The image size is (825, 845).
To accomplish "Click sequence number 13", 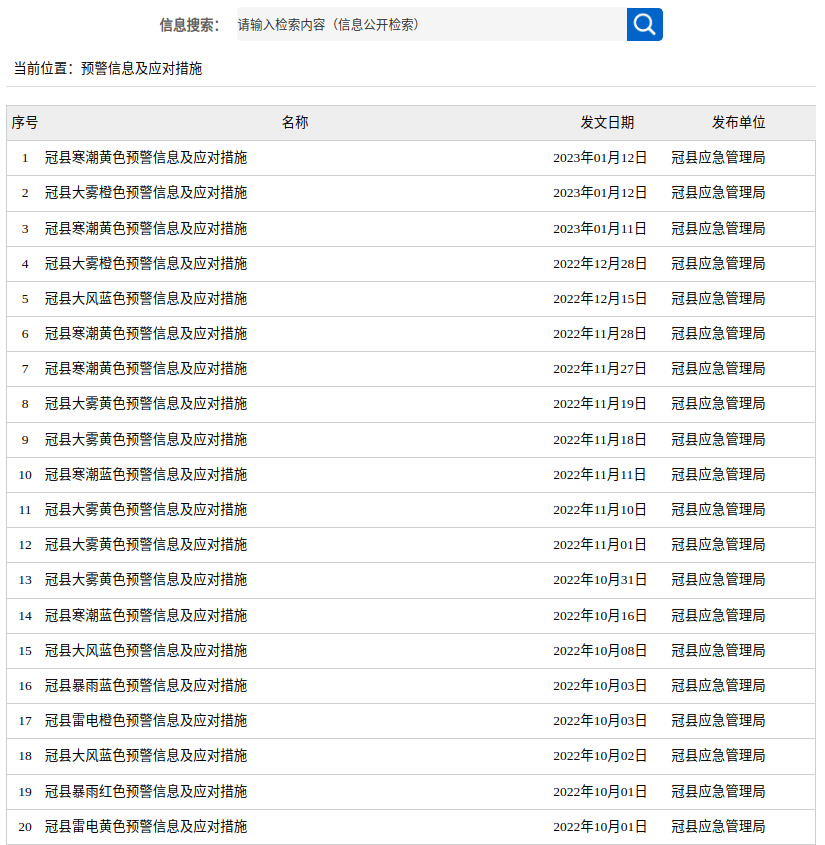I will point(25,580).
